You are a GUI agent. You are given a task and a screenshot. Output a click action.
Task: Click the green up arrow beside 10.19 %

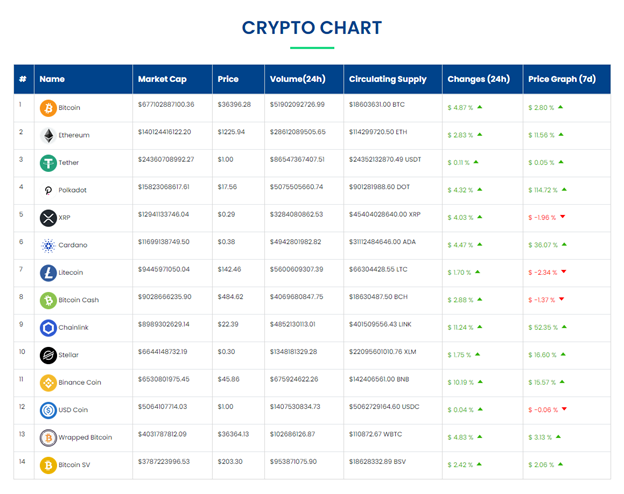(x=480, y=382)
